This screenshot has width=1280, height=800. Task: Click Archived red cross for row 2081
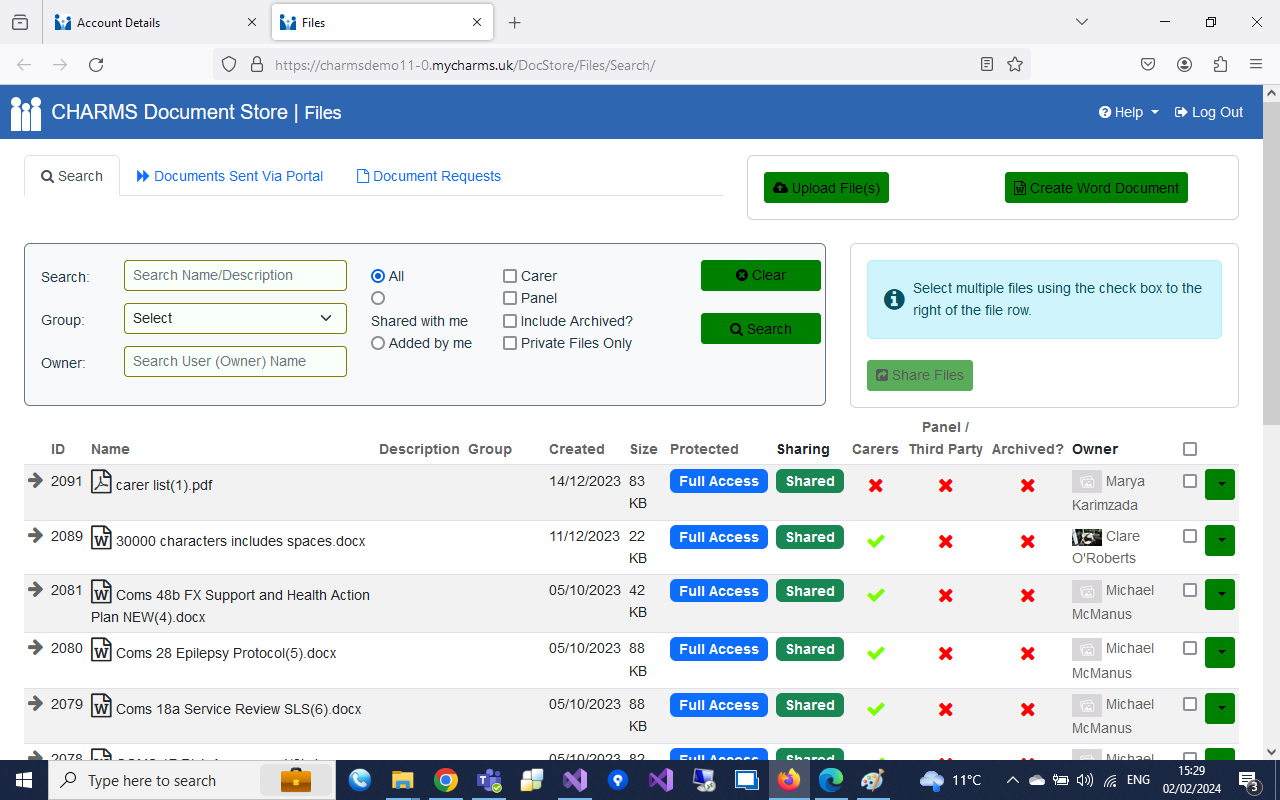tap(1027, 595)
